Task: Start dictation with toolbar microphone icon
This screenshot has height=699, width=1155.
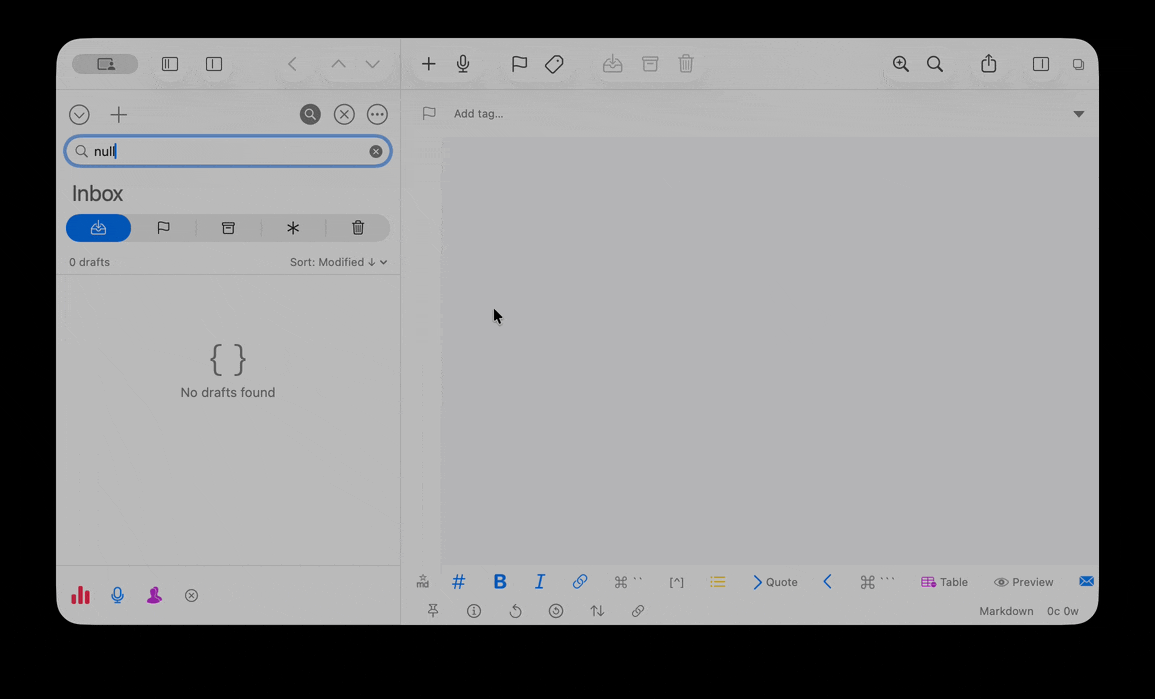Action: [x=463, y=64]
